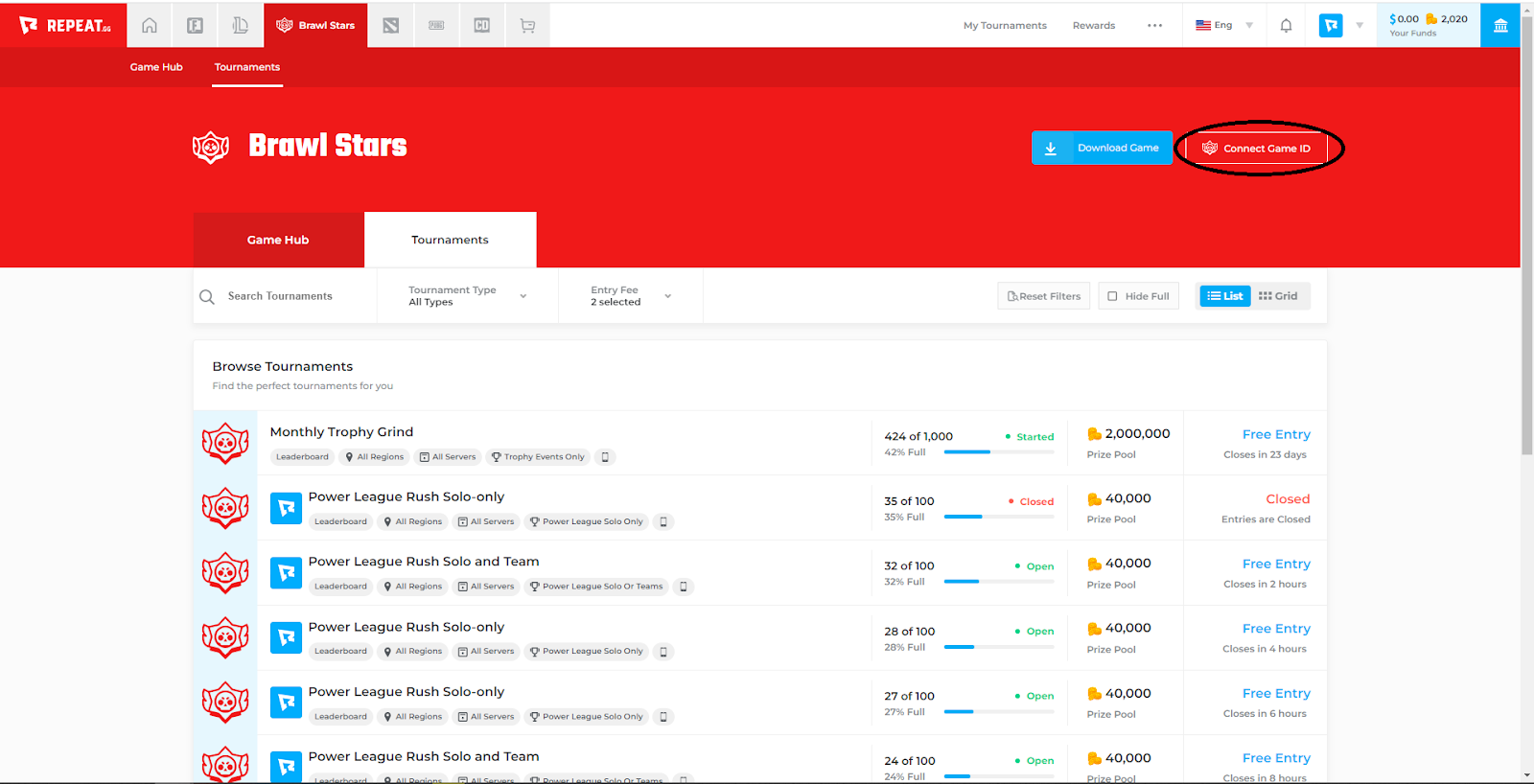Image resolution: width=1534 pixels, height=784 pixels.
Task: Click Brawl Stars icon in Monthly Trophy Grind row
Action: coord(225,444)
